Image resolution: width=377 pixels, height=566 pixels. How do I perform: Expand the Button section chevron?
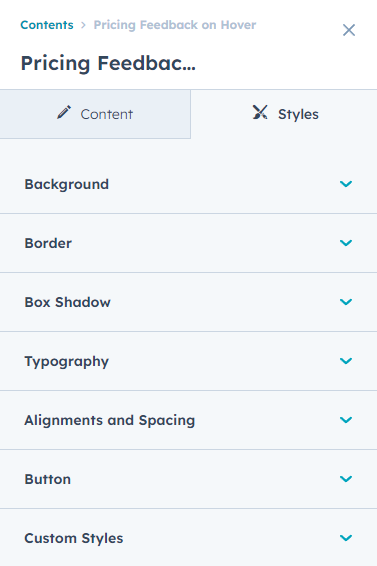(346, 479)
